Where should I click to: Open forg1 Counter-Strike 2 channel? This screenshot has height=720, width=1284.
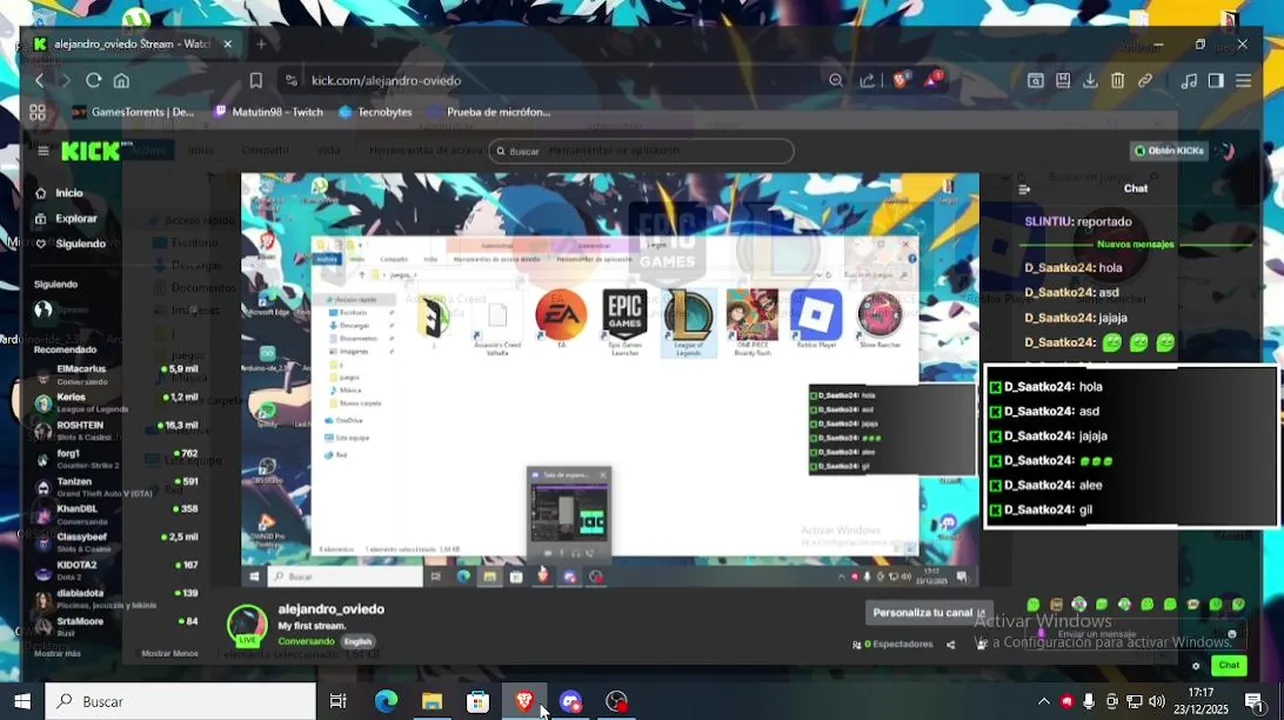tap(116, 458)
